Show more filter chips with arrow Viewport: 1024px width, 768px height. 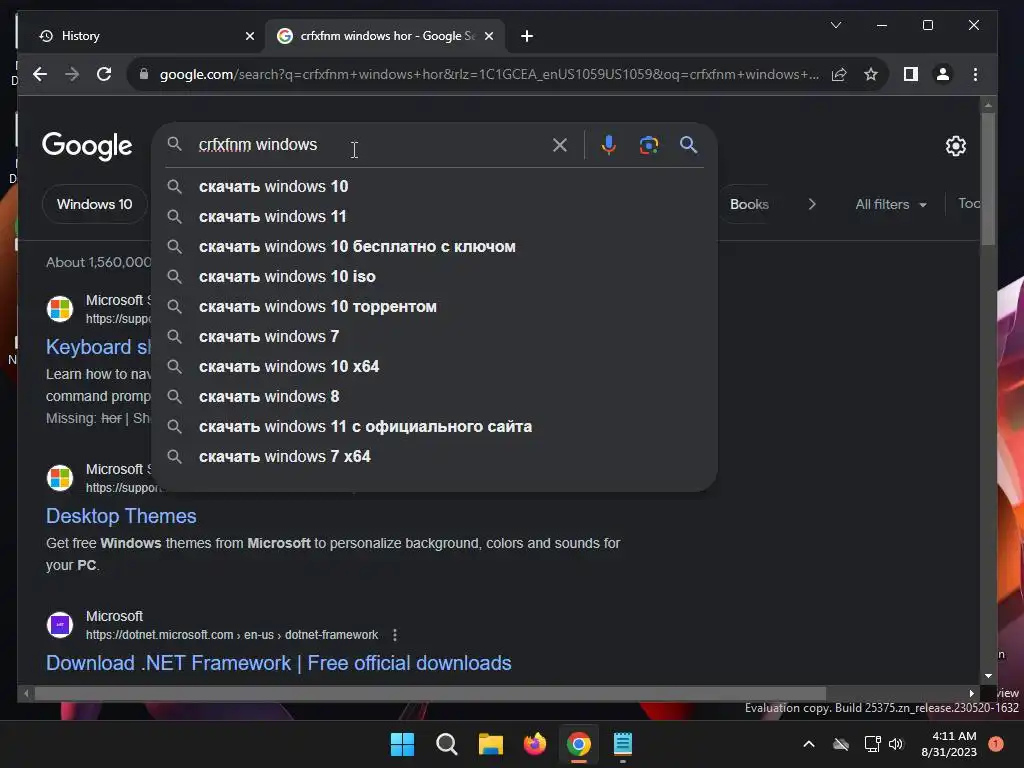pos(812,204)
